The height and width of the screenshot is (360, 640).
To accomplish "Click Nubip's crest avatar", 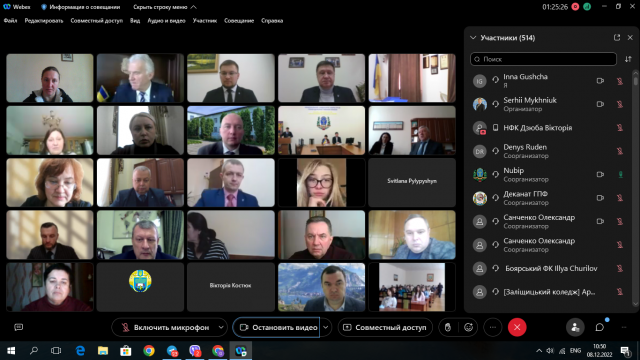I will pyautogui.click(x=480, y=175).
